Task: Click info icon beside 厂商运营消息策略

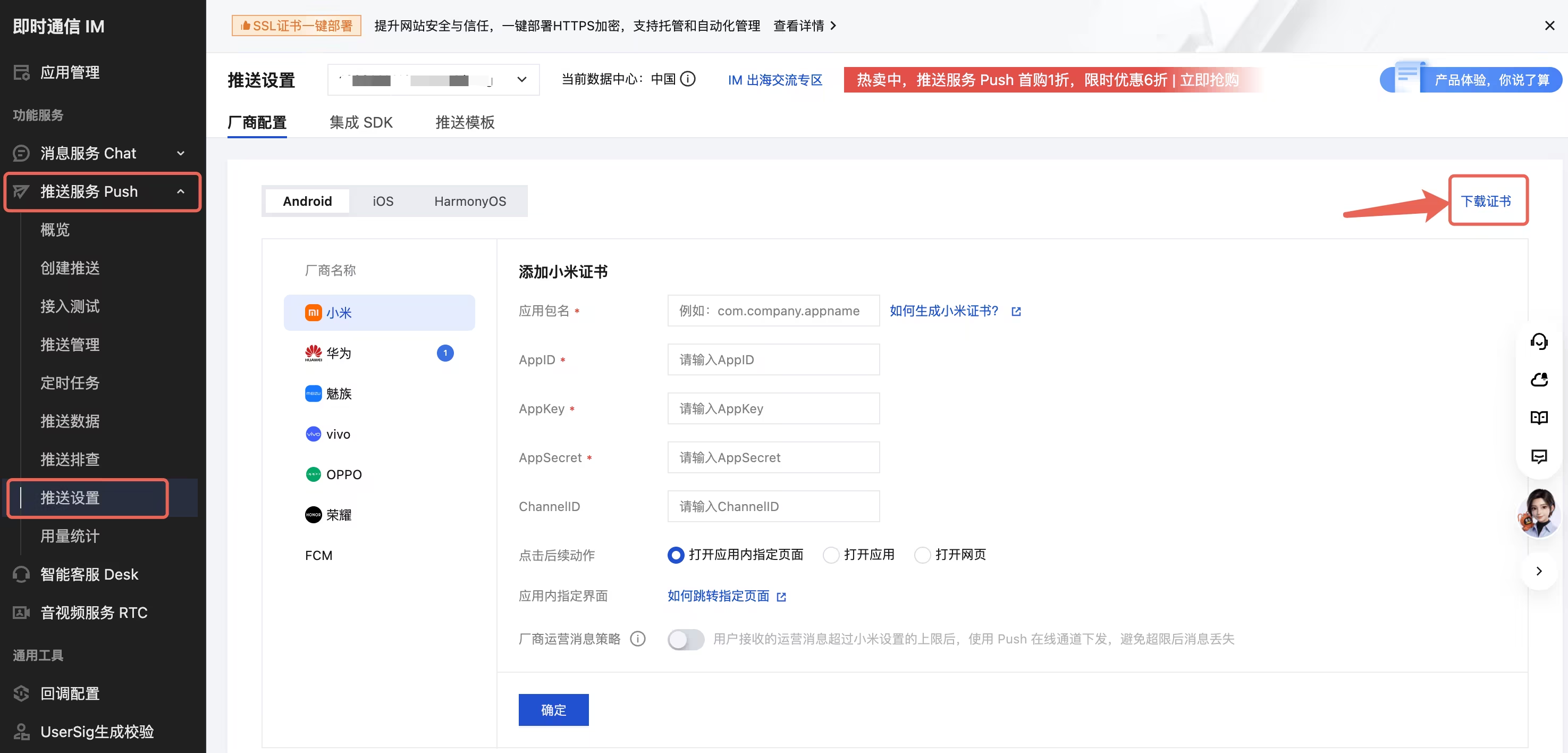Action: tap(637, 639)
